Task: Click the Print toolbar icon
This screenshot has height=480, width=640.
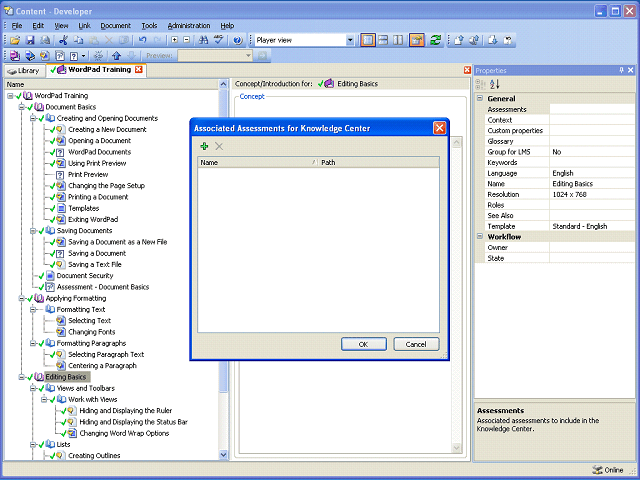Action: (45, 40)
